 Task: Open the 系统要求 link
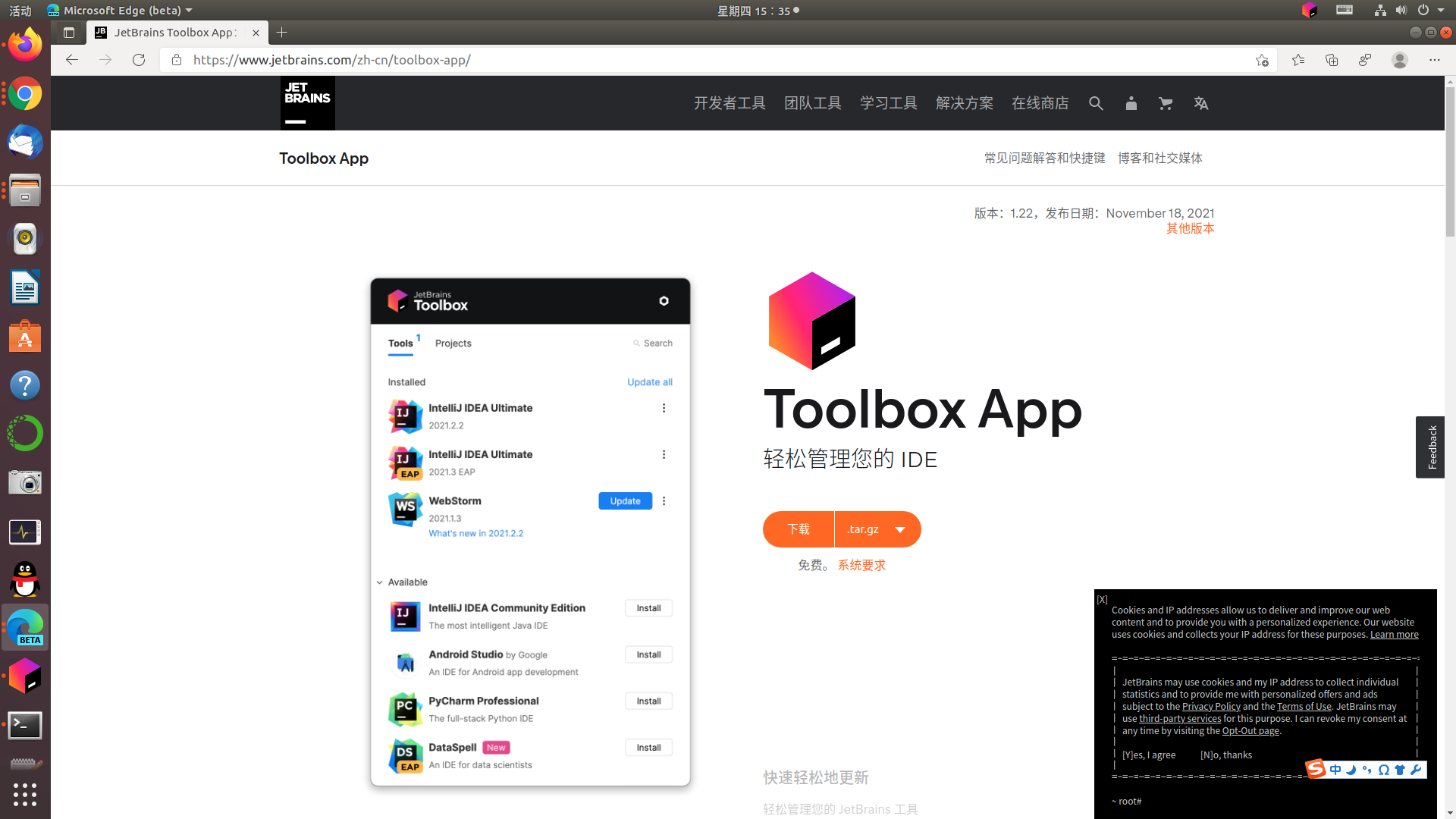pyautogui.click(x=861, y=565)
